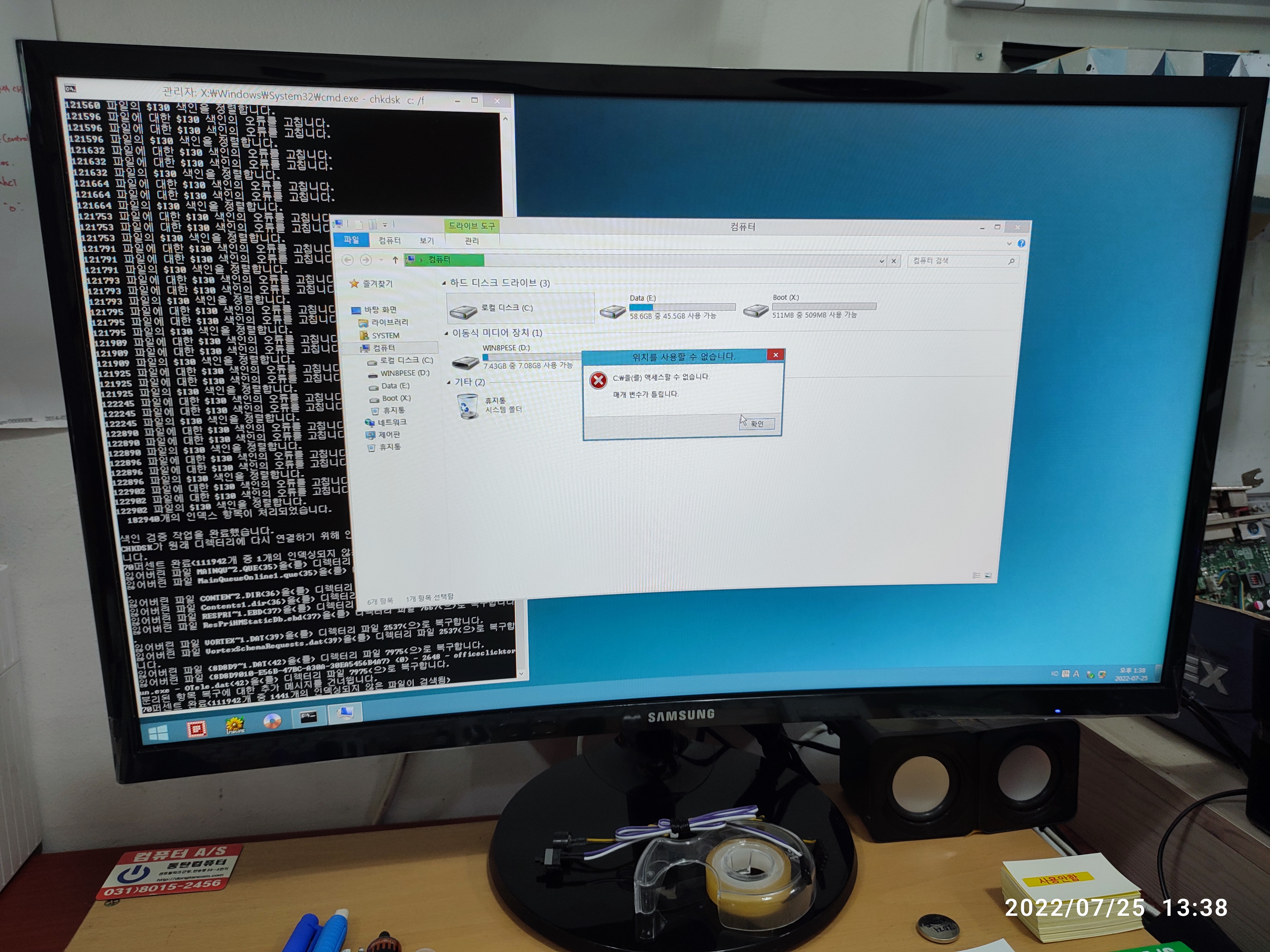Screen dimensions: 1270x952
Task: Select 제어판 in the navigation pane
Action: coord(389,434)
